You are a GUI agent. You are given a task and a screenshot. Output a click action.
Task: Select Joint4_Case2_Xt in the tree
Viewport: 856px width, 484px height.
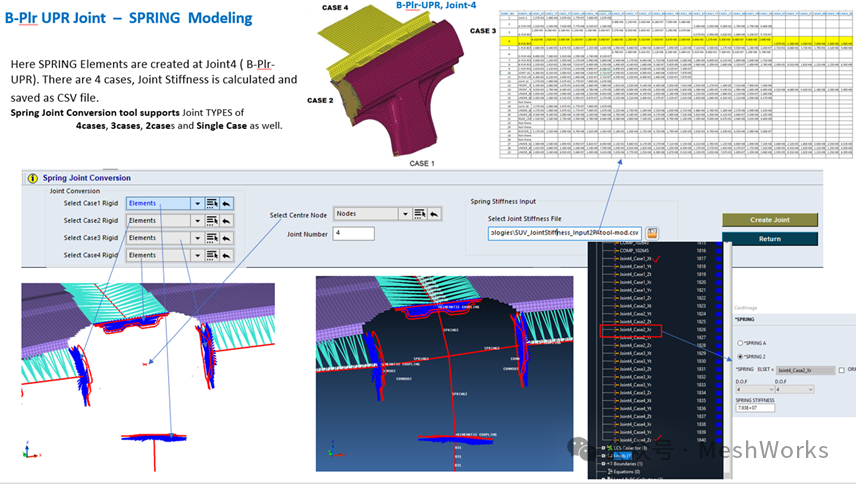point(635,306)
